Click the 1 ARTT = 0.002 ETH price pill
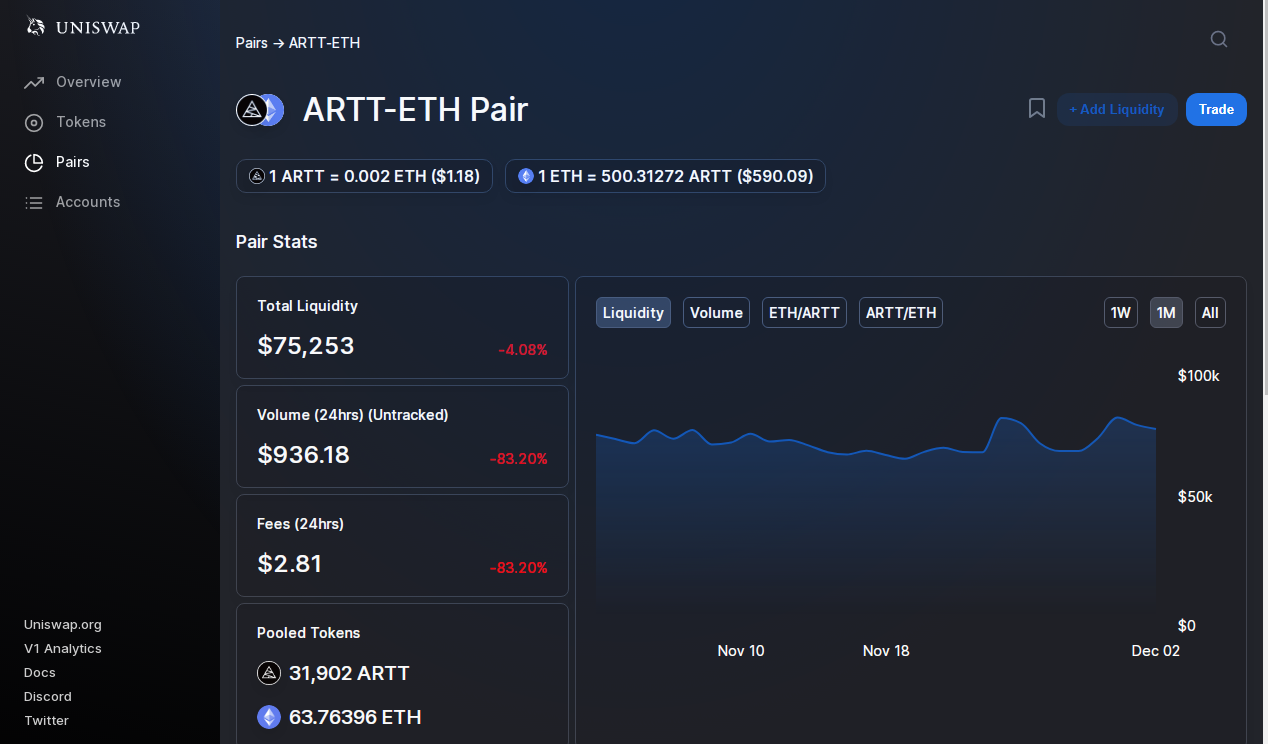Screen dimensions: 1268x744 coord(364,176)
